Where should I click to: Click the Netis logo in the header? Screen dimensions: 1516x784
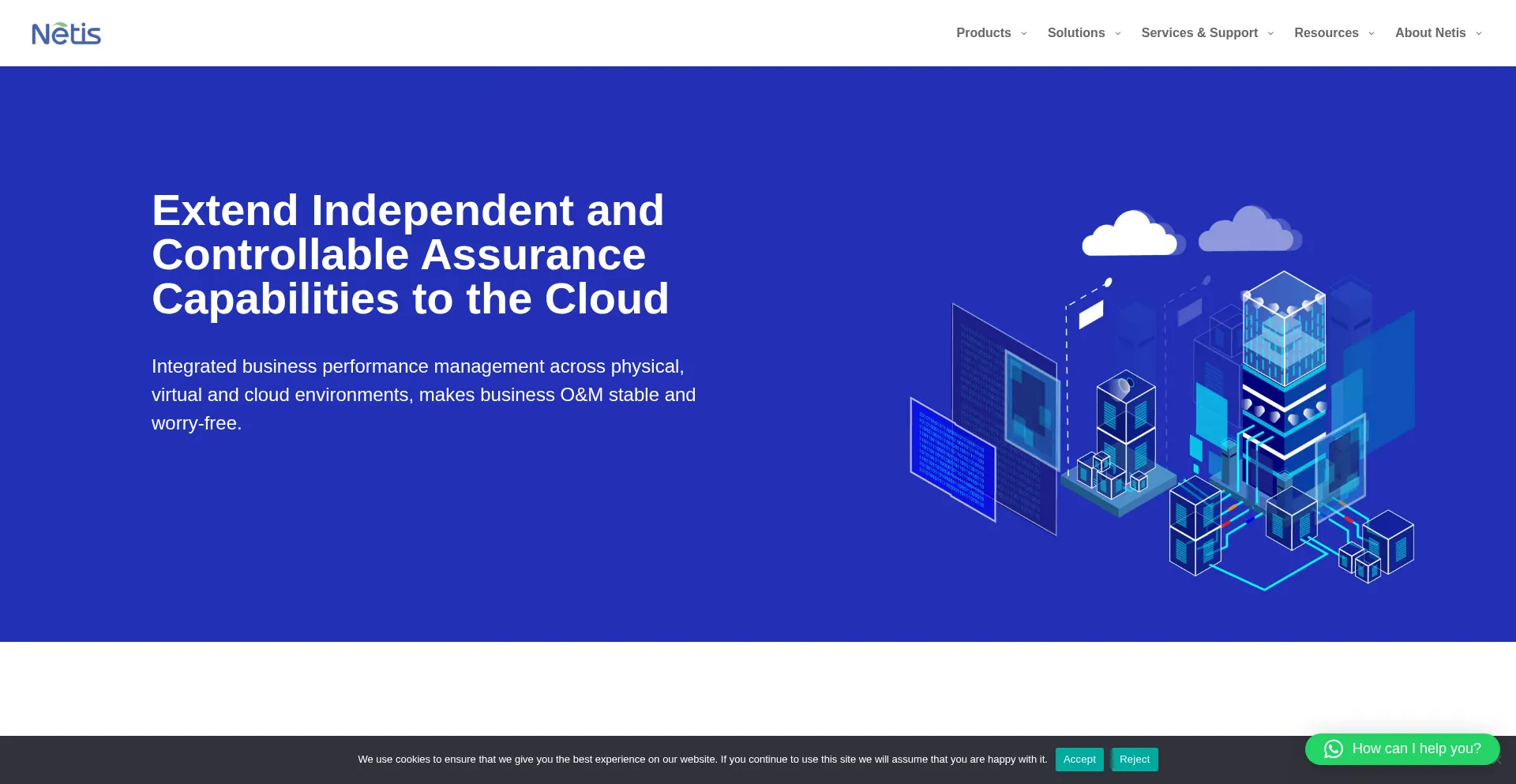(x=66, y=33)
